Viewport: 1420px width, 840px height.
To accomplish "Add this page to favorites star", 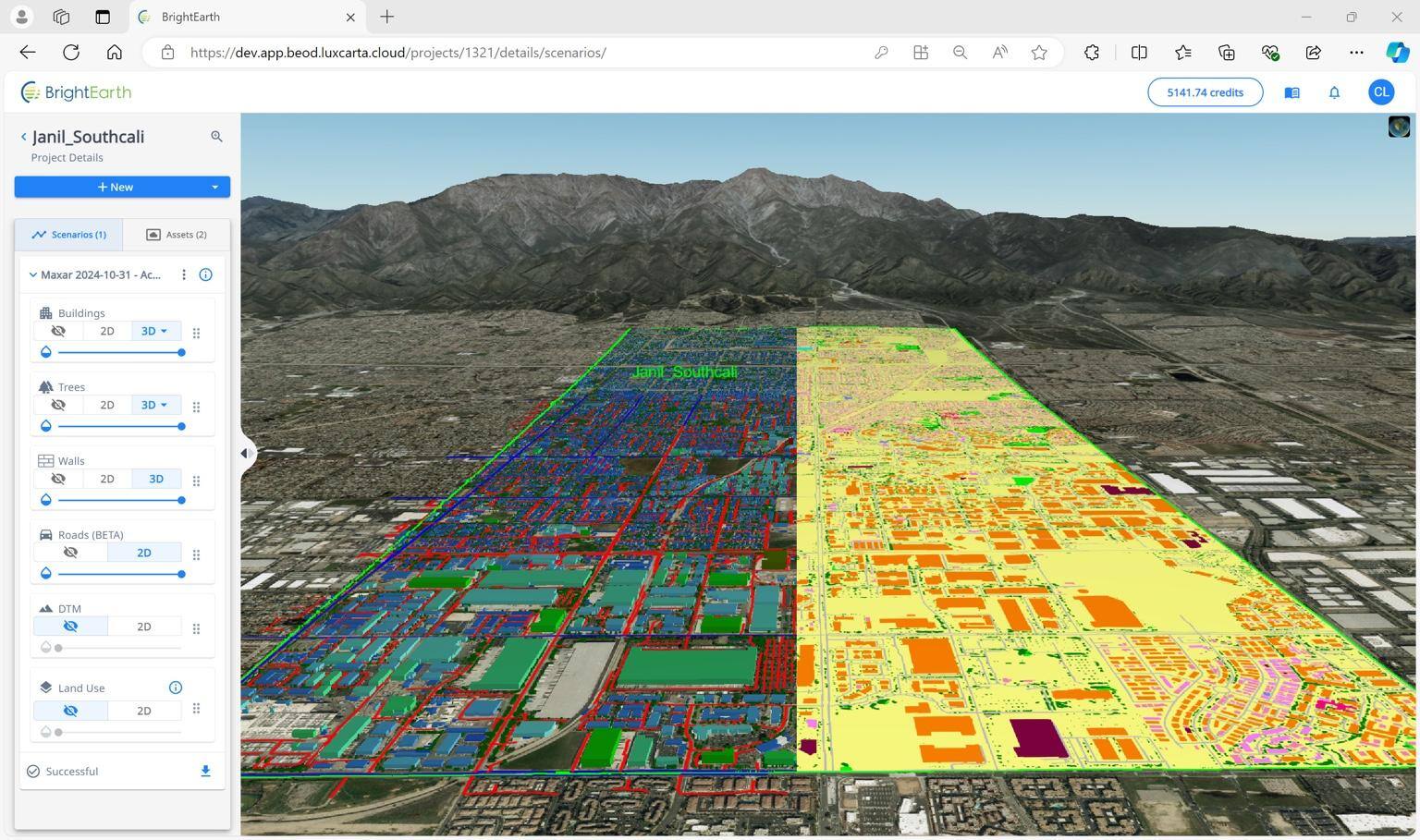I will pos(1039,53).
